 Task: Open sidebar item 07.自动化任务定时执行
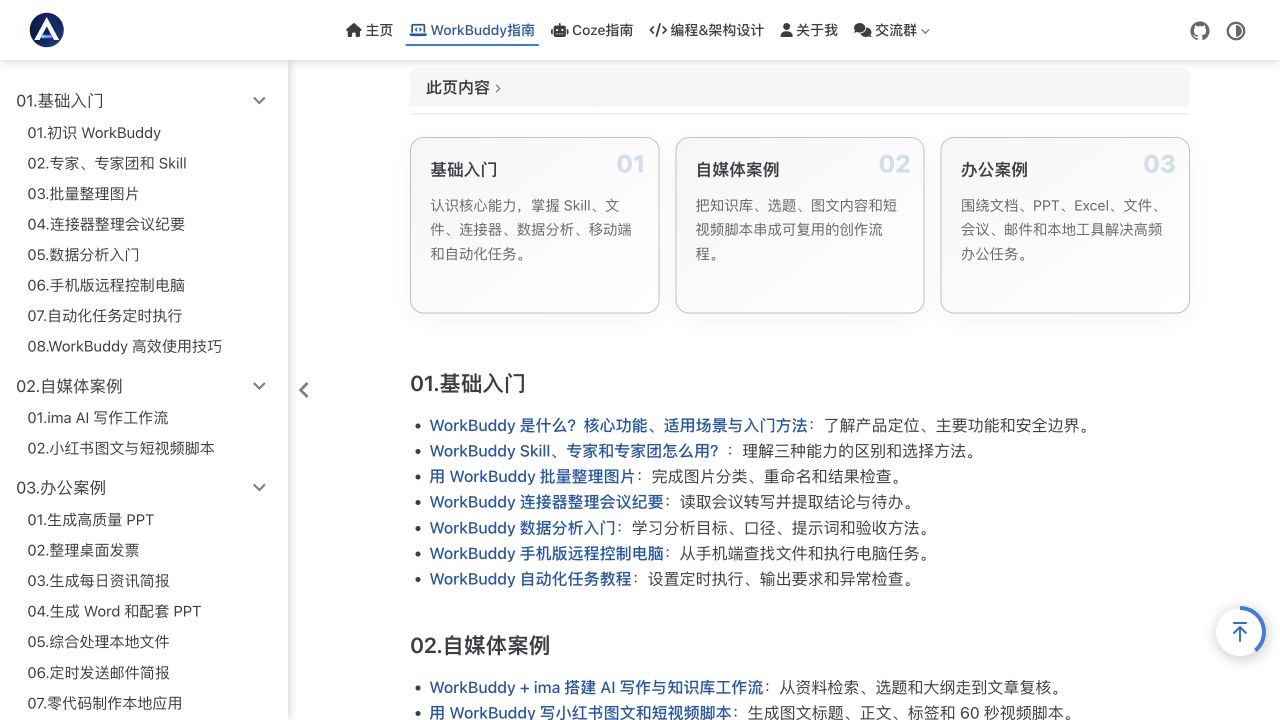(x=105, y=316)
